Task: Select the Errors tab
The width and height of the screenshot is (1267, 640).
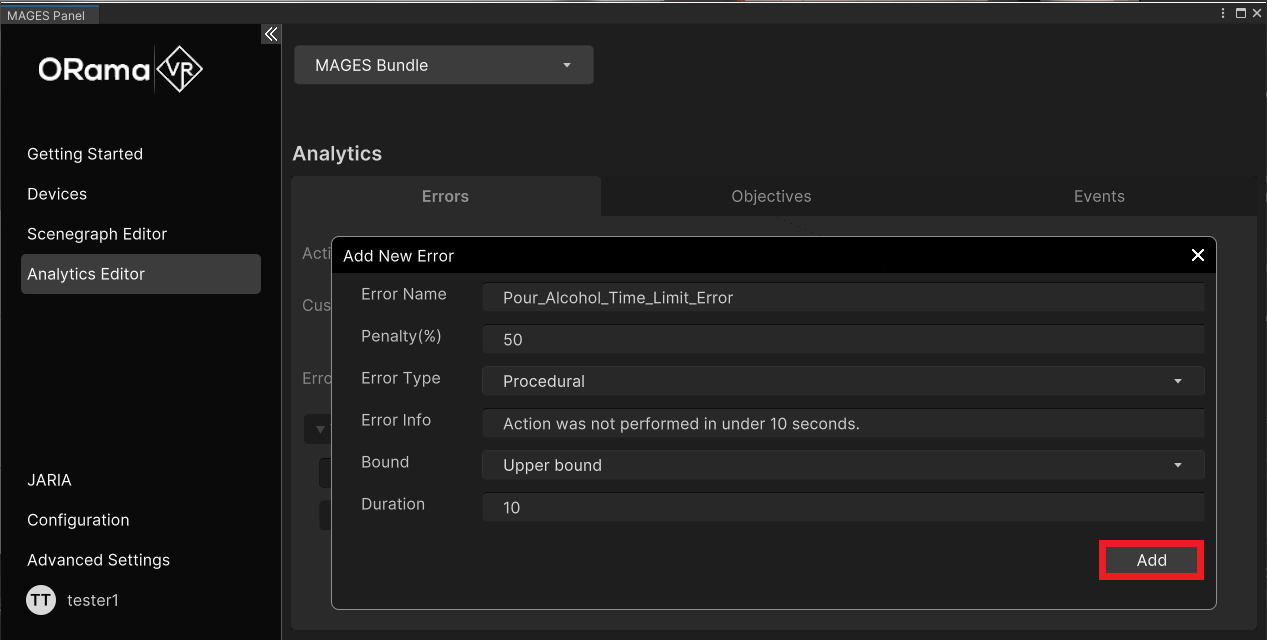Action: [445, 196]
